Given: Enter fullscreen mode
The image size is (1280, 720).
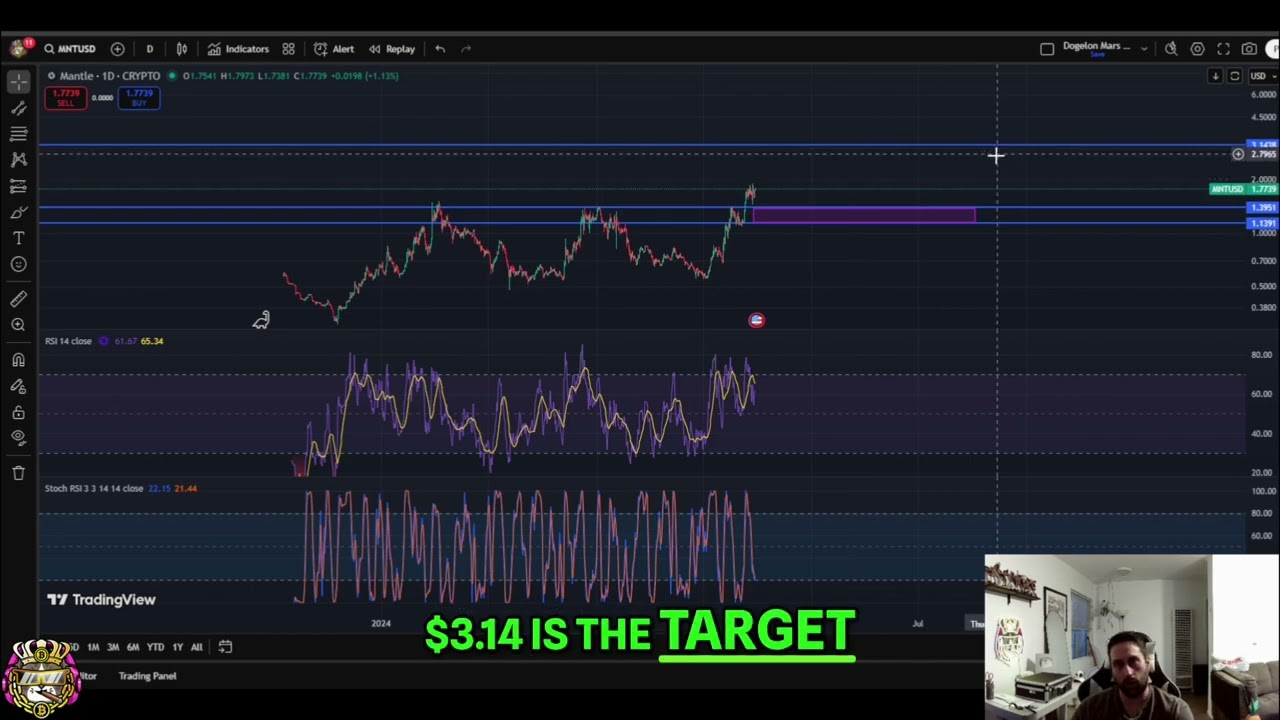Looking at the screenshot, I should pyautogui.click(x=1223, y=48).
